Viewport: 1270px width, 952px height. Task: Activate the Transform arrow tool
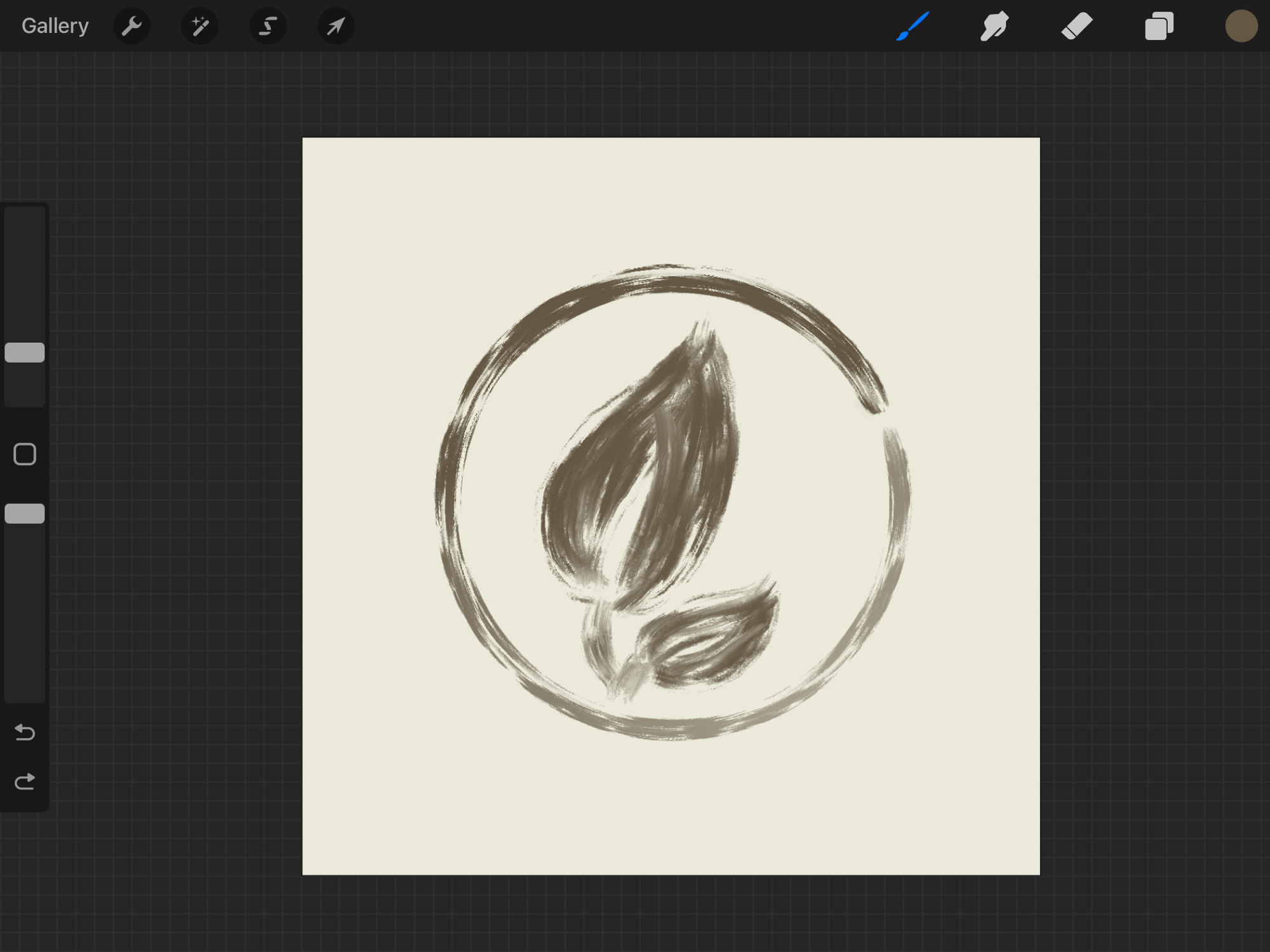[335, 26]
